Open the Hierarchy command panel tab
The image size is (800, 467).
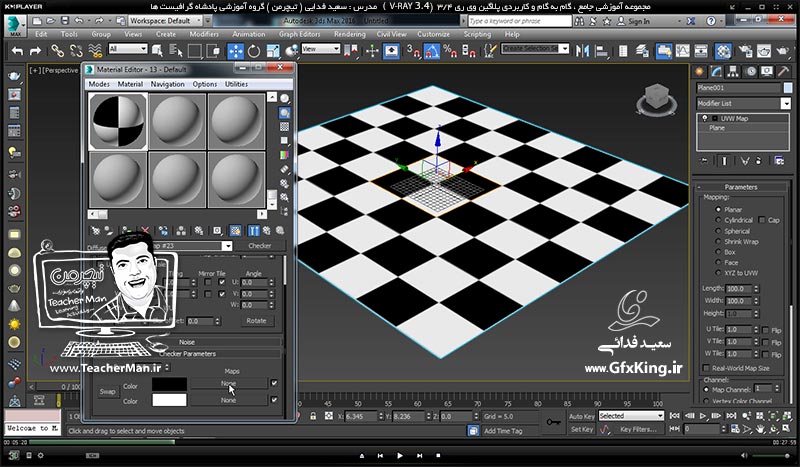[733, 71]
